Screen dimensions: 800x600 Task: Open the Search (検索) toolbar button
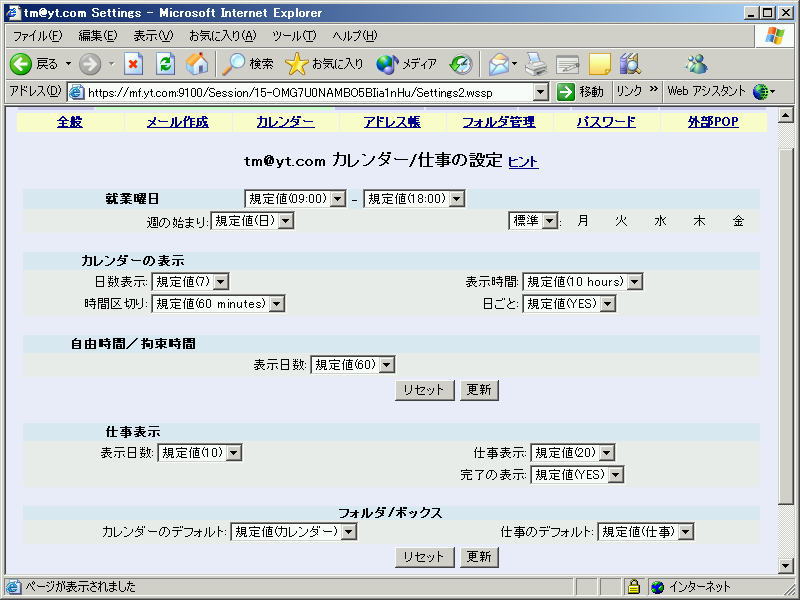[x=248, y=64]
